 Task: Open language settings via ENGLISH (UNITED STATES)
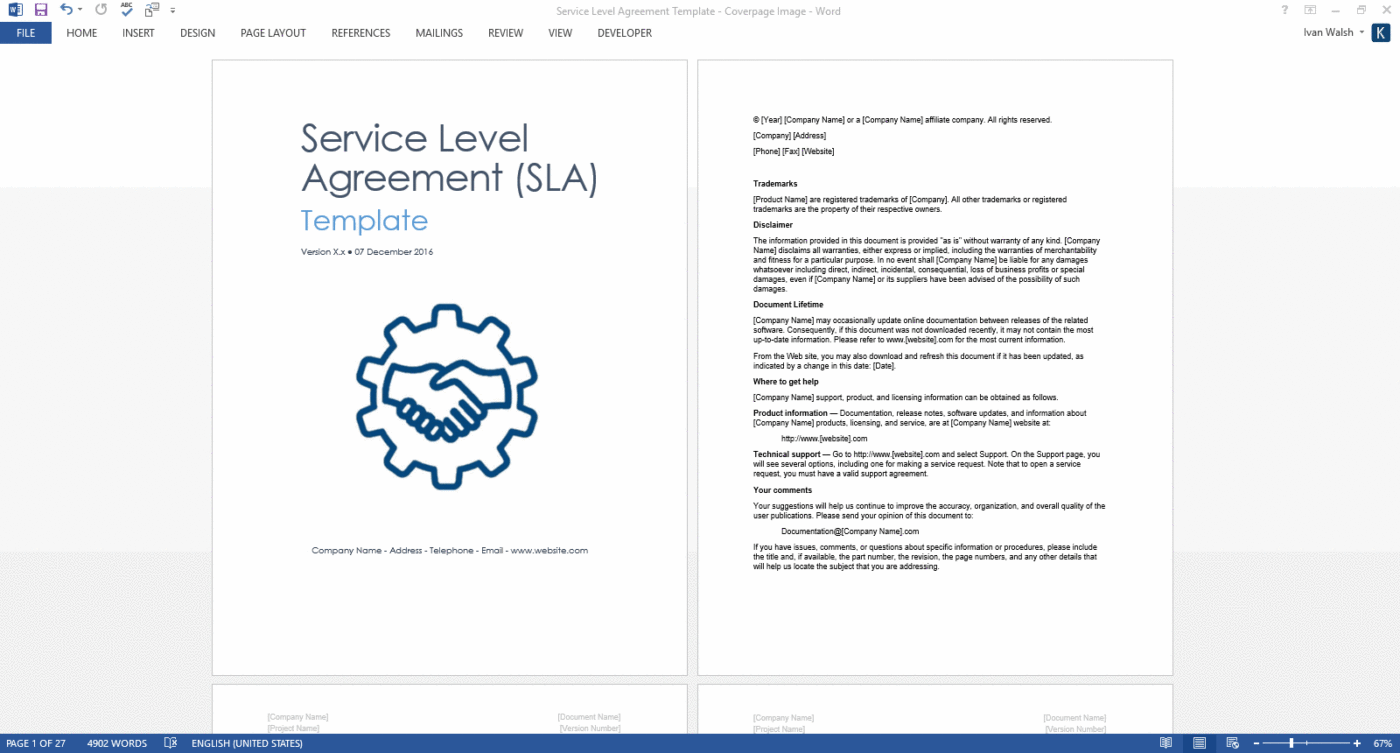click(x=247, y=743)
